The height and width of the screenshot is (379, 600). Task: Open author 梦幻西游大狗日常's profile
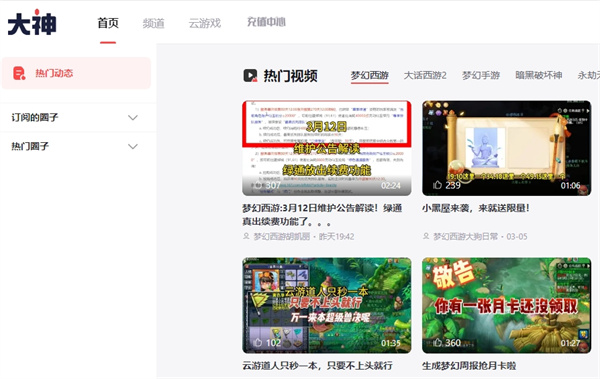466,237
